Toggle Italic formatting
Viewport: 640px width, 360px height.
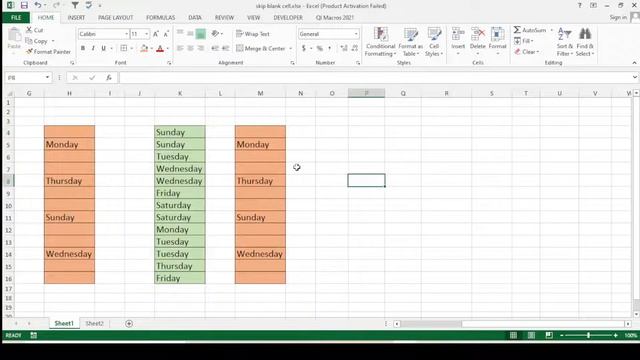coord(93,48)
